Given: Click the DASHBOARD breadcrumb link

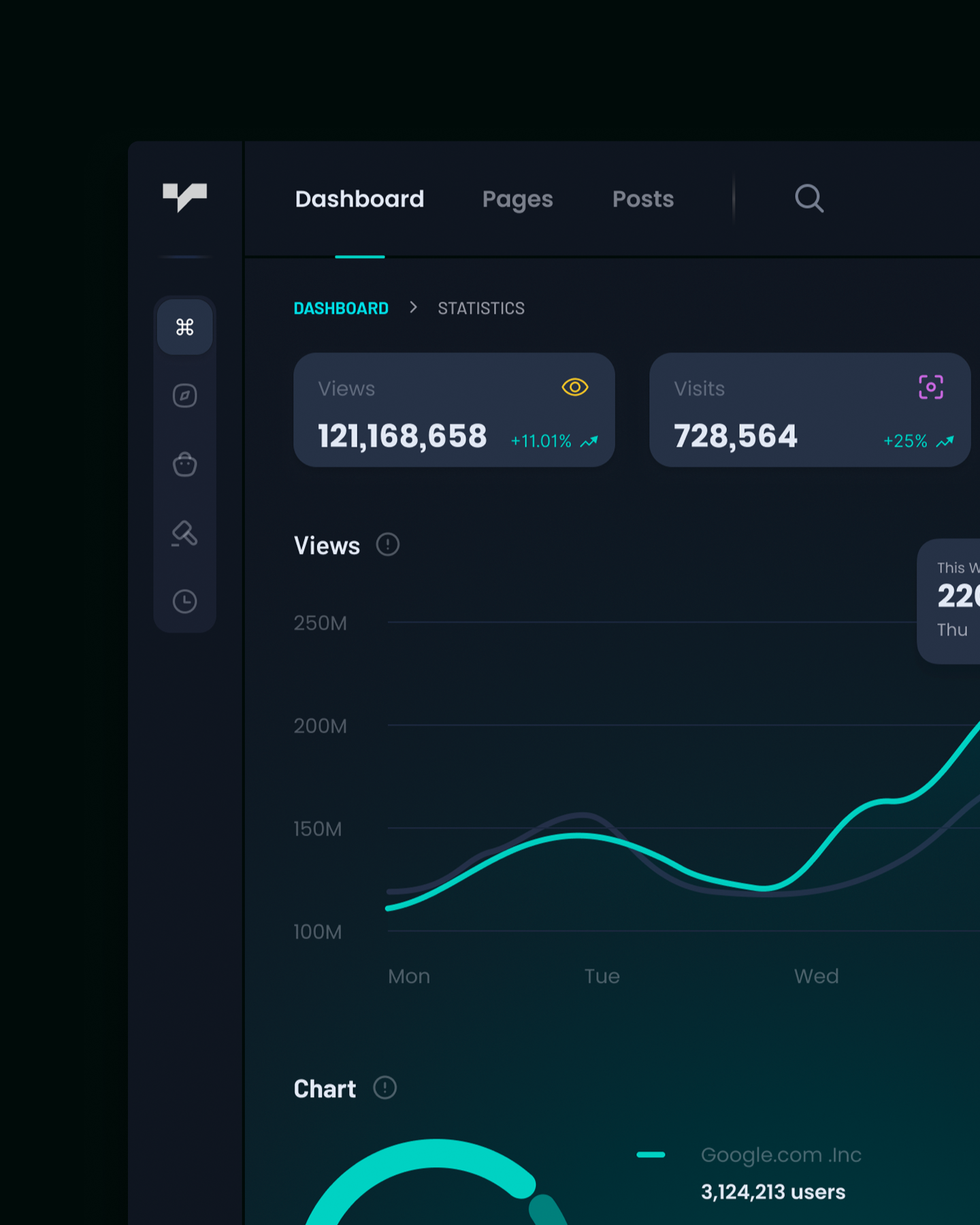Looking at the screenshot, I should 341,308.
